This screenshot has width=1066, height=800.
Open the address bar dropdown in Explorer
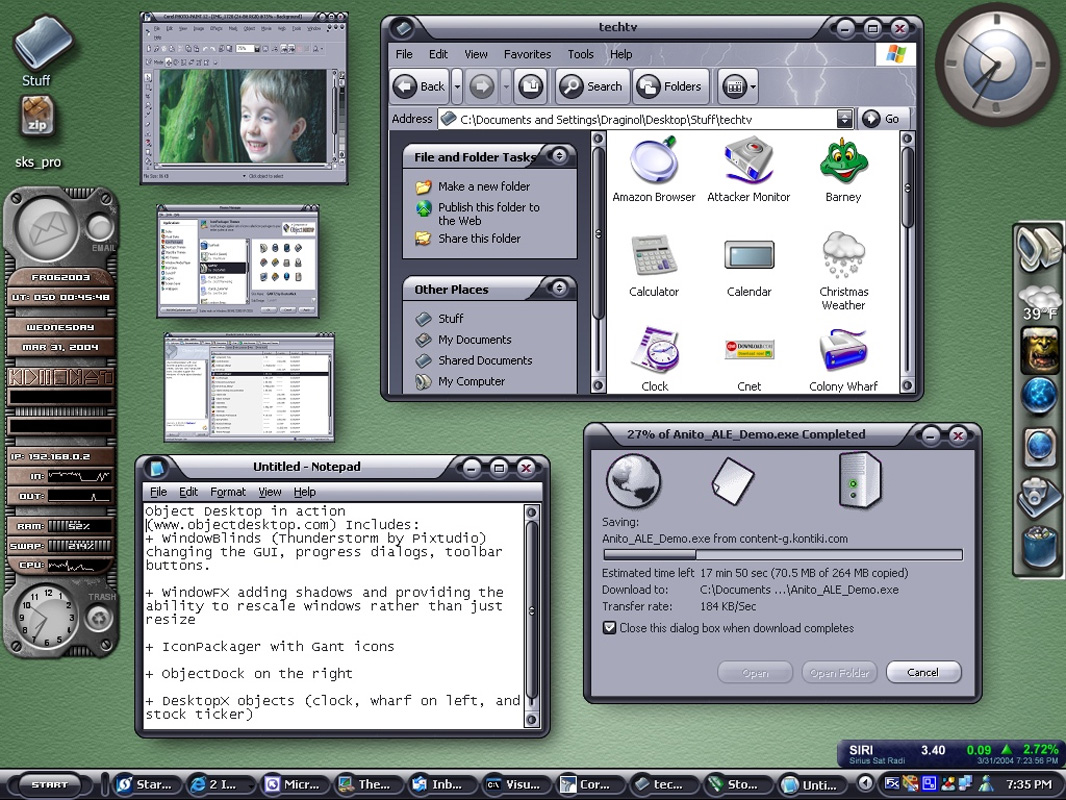click(x=843, y=118)
